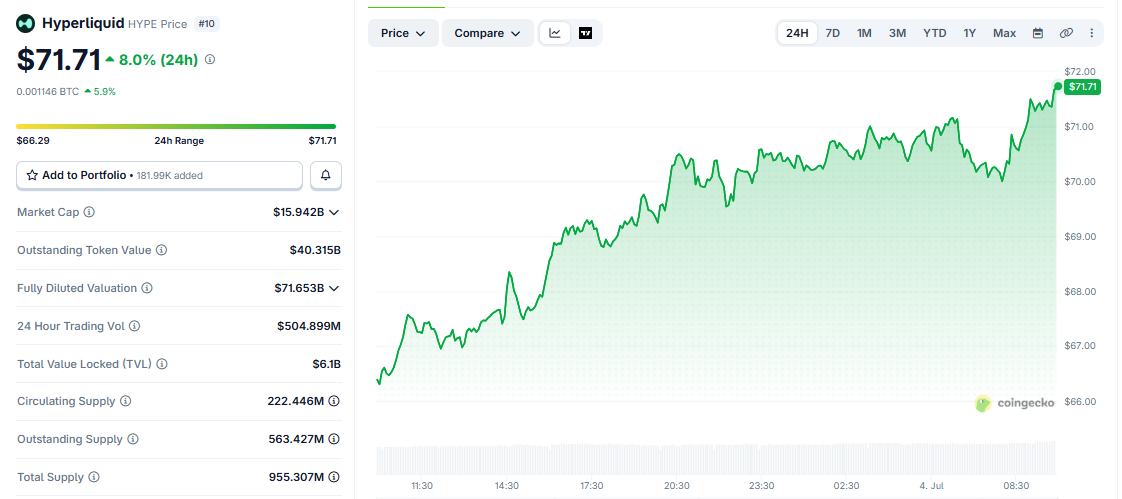Screen dimensions: 1122x499
Task: Open the Price dropdown
Action: [404, 33]
